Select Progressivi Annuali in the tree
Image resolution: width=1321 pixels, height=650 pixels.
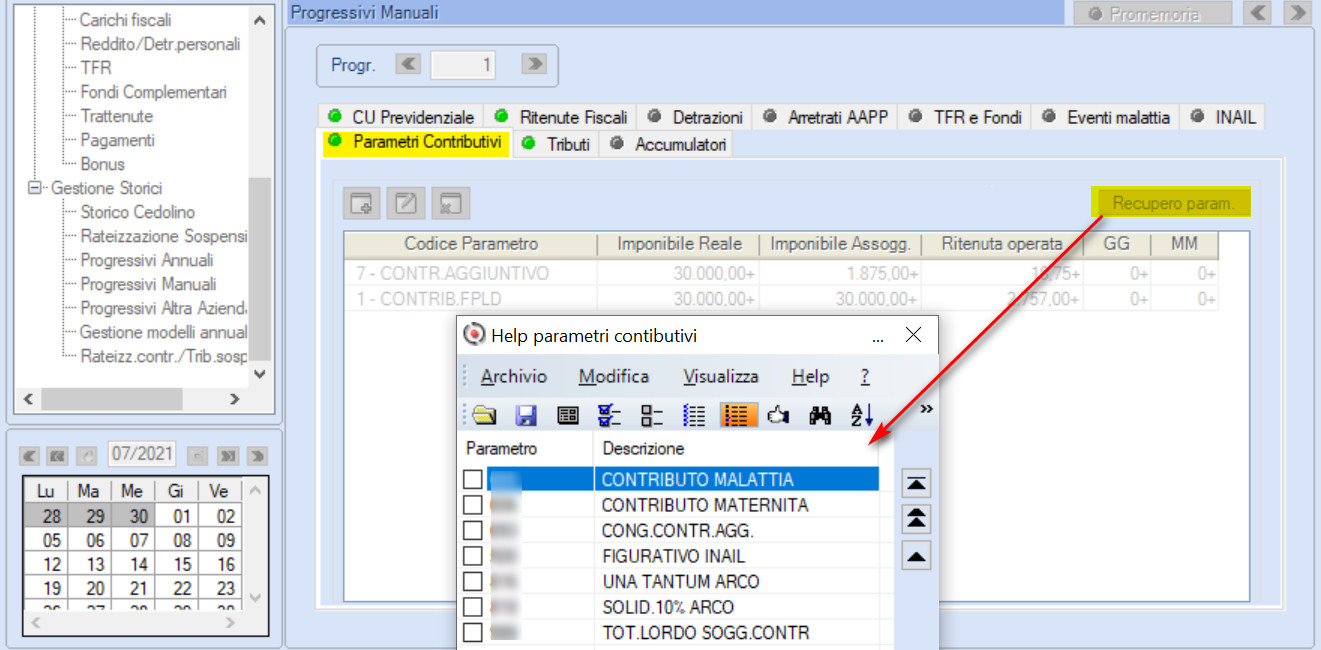(x=147, y=260)
